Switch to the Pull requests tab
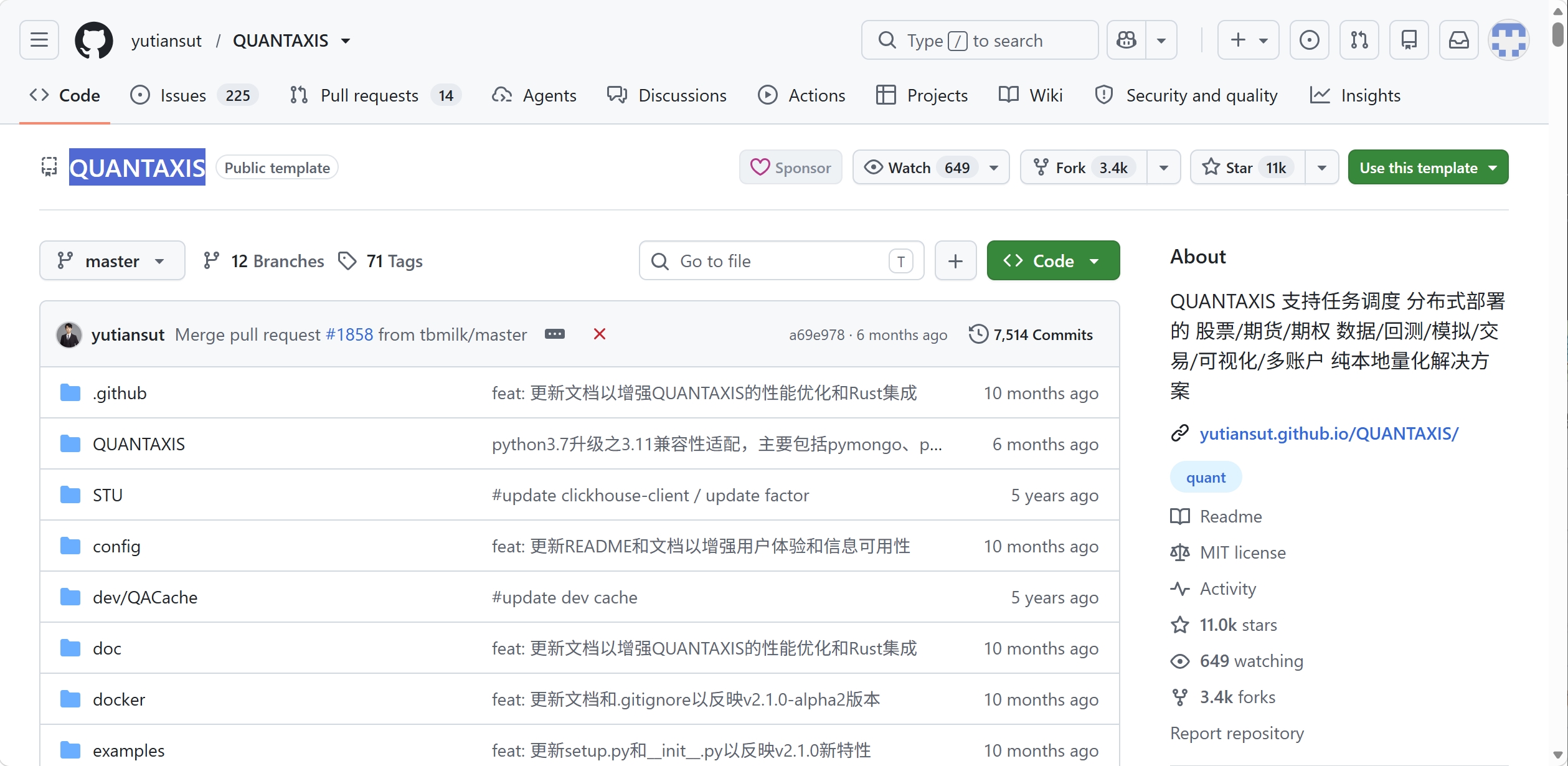The height and width of the screenshot is (766, 1568). coord(375,95)
